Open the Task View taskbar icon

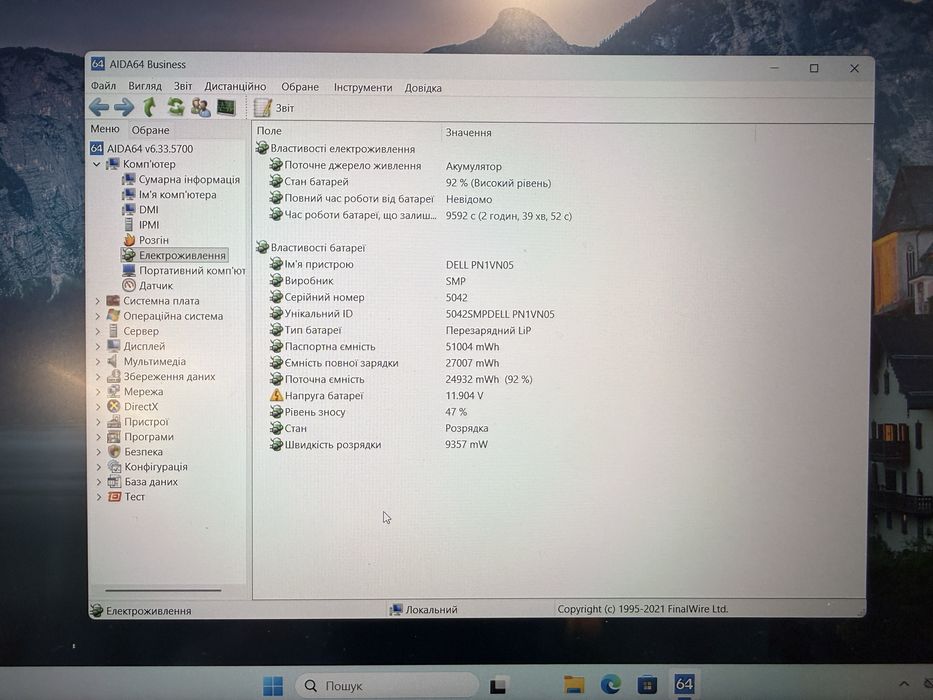tap(498, 686)
